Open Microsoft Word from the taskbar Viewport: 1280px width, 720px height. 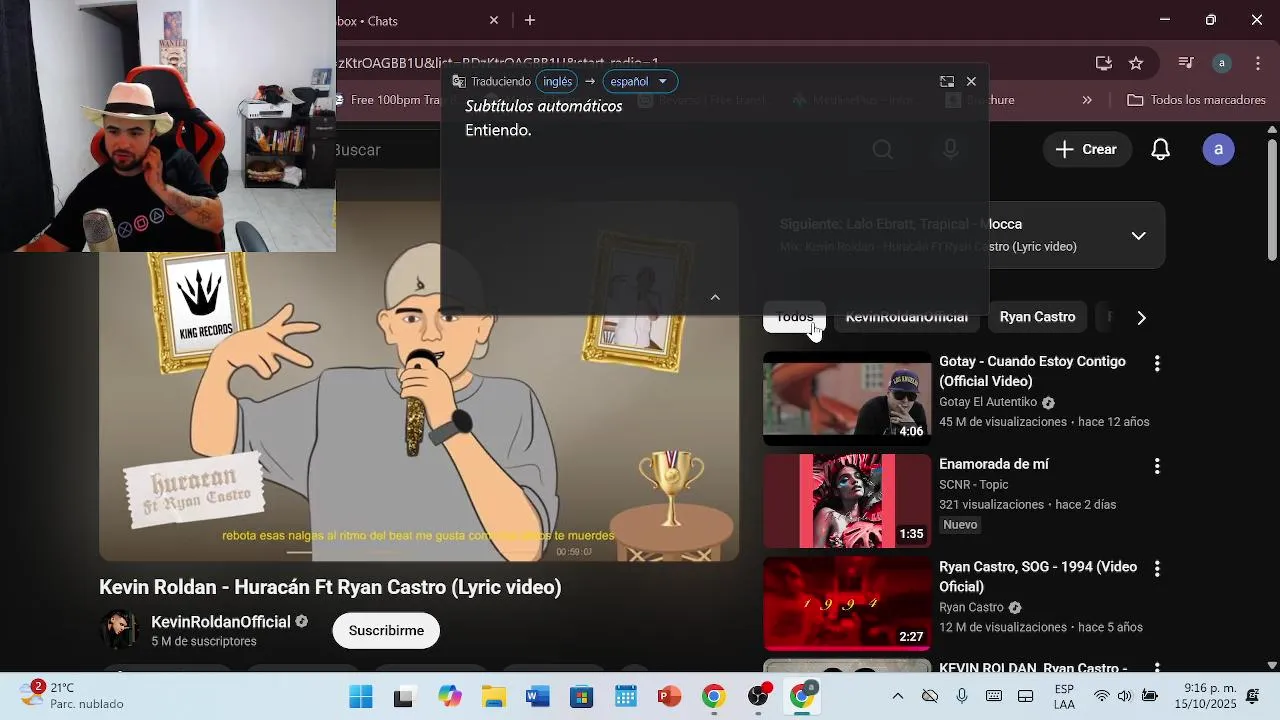tap(538, 697)
